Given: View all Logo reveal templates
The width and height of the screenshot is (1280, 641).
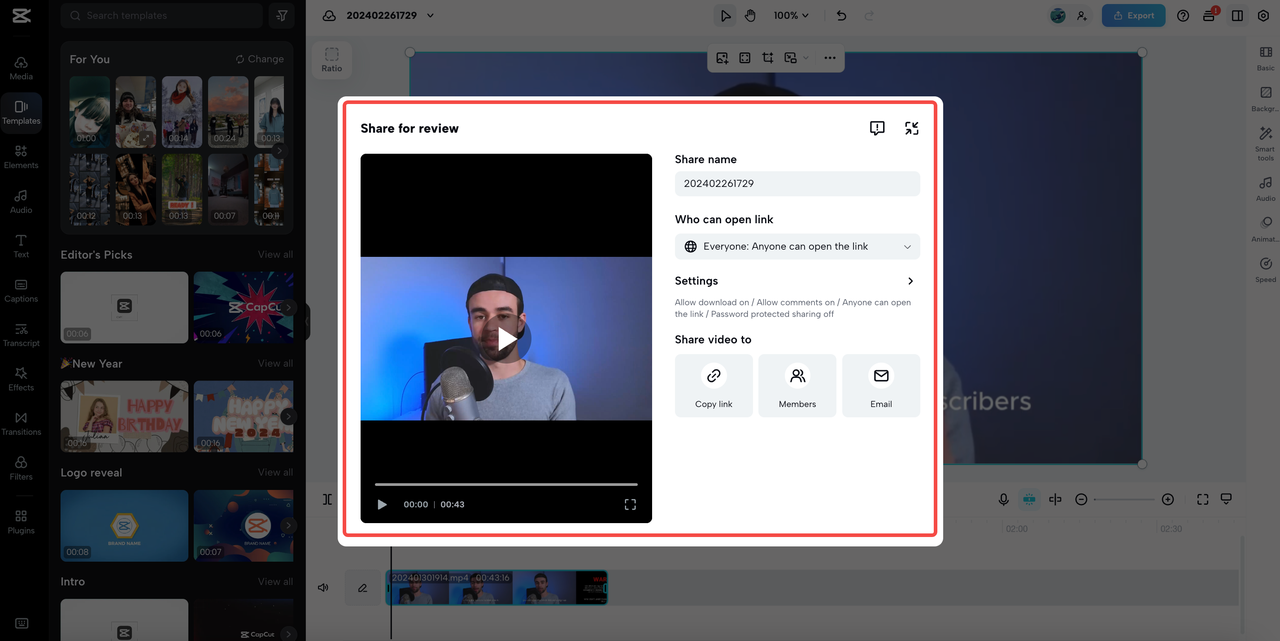Looking at the screenshot, I should (275, 473).
